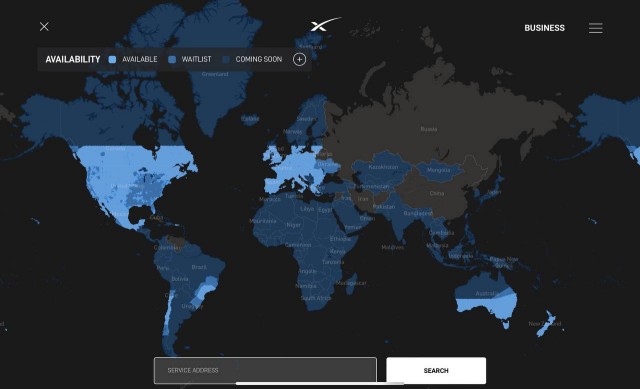The image size is (640, 389).
Task: Select Kenya on the map
Action: (x=337, y=251)
